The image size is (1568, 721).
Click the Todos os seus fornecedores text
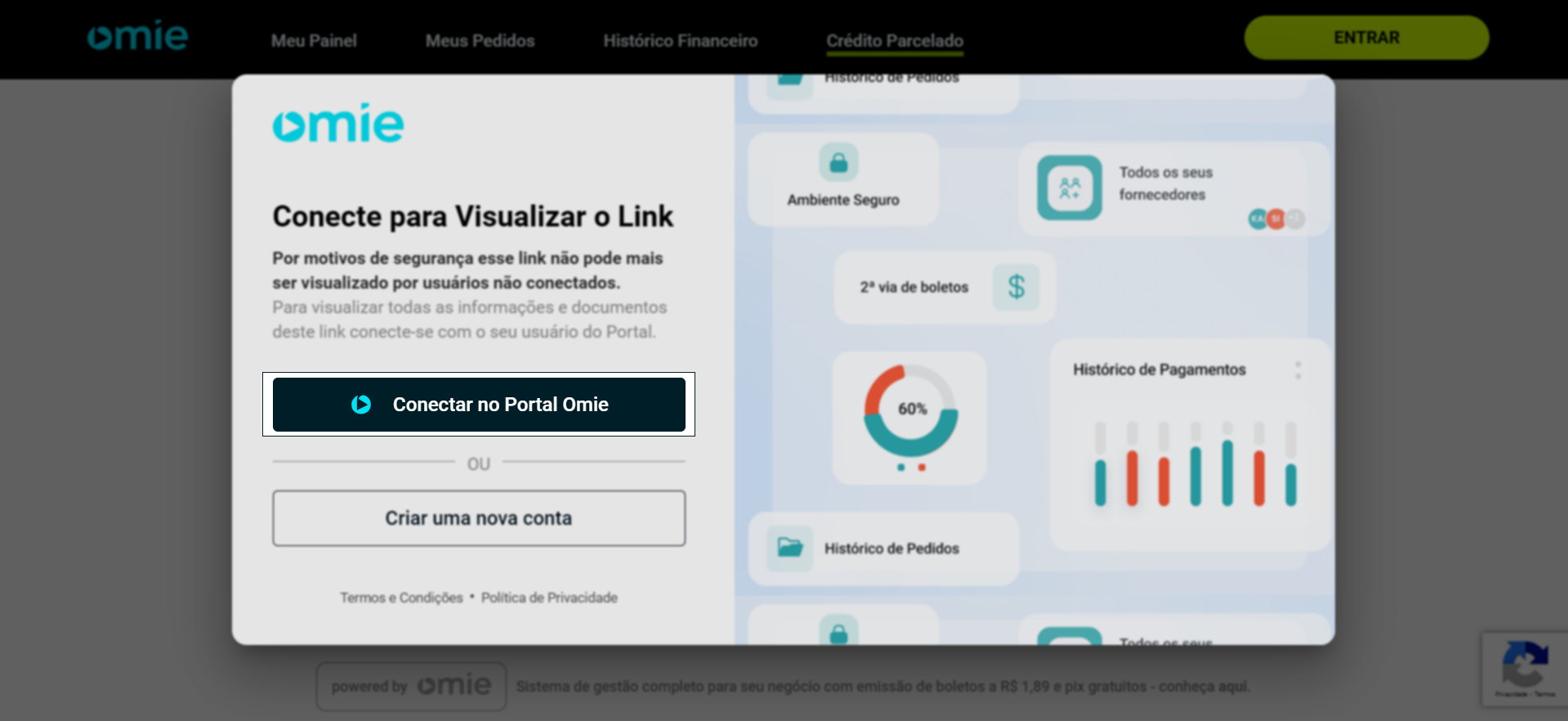1165,183
